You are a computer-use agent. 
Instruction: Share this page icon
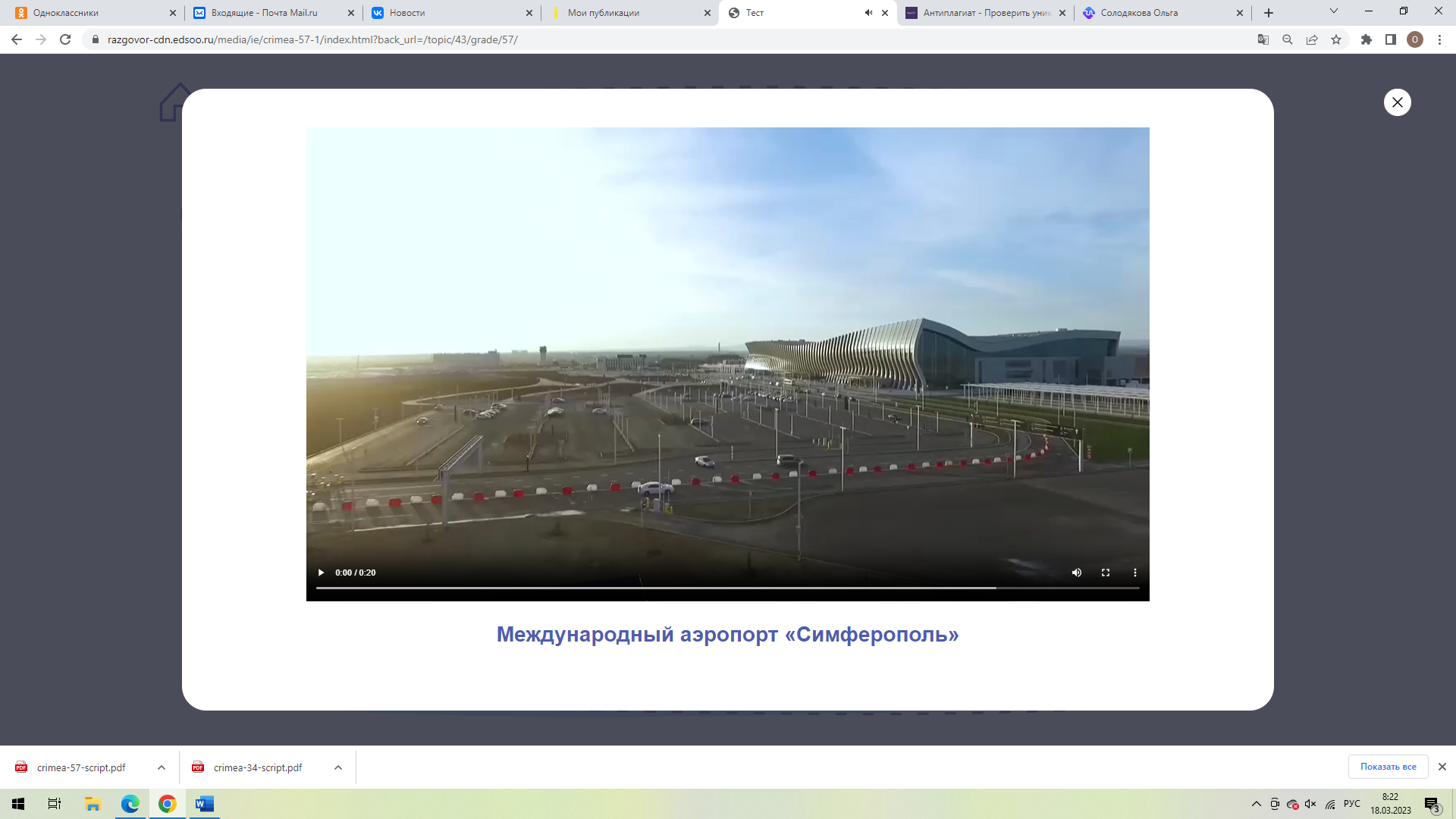(x=1312, y=39)
